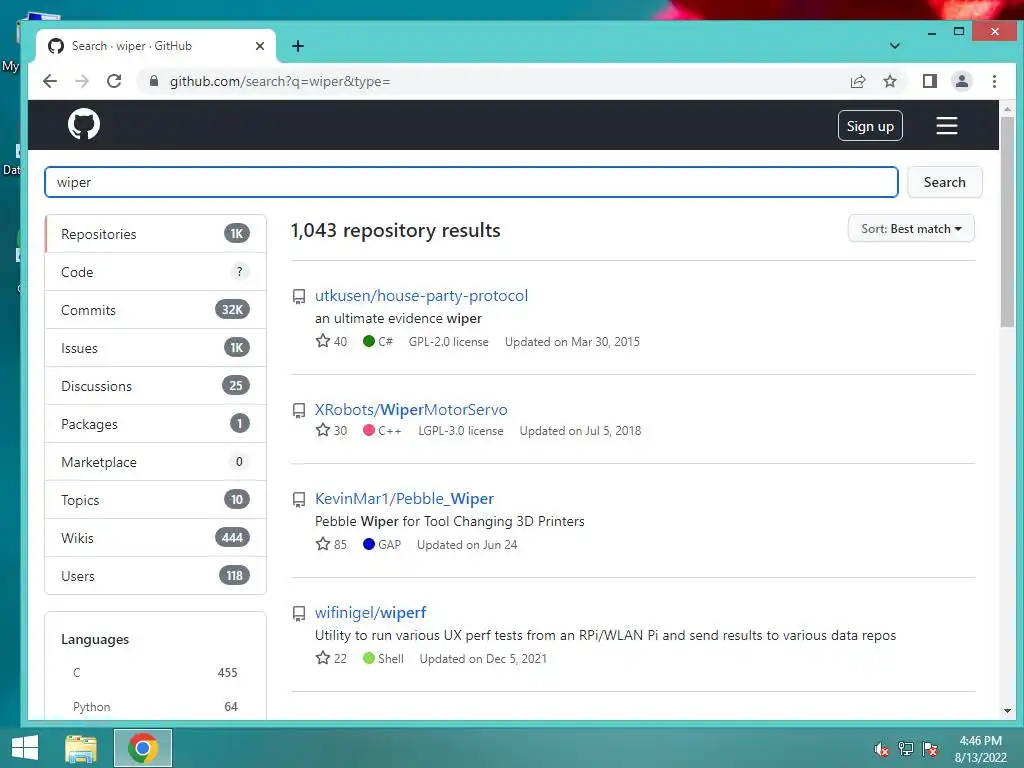Open utkusen/house-party-protocol repository
Viewport: 1024px width, 768px height.
pyautogui.click(x=421, y=295)
